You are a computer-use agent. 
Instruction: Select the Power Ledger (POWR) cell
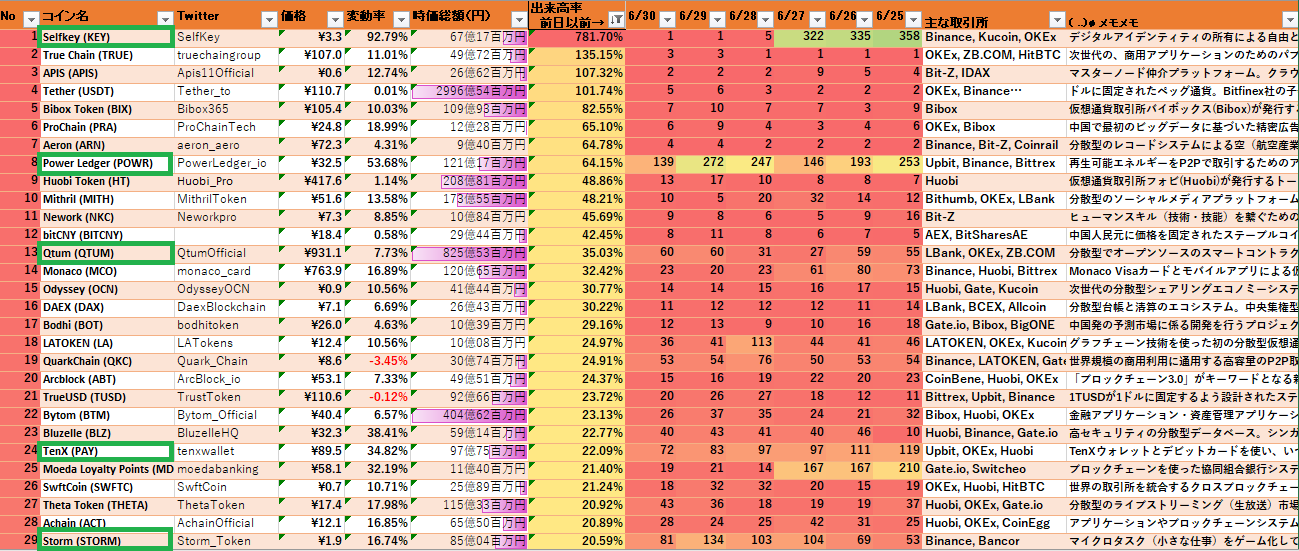104,163
